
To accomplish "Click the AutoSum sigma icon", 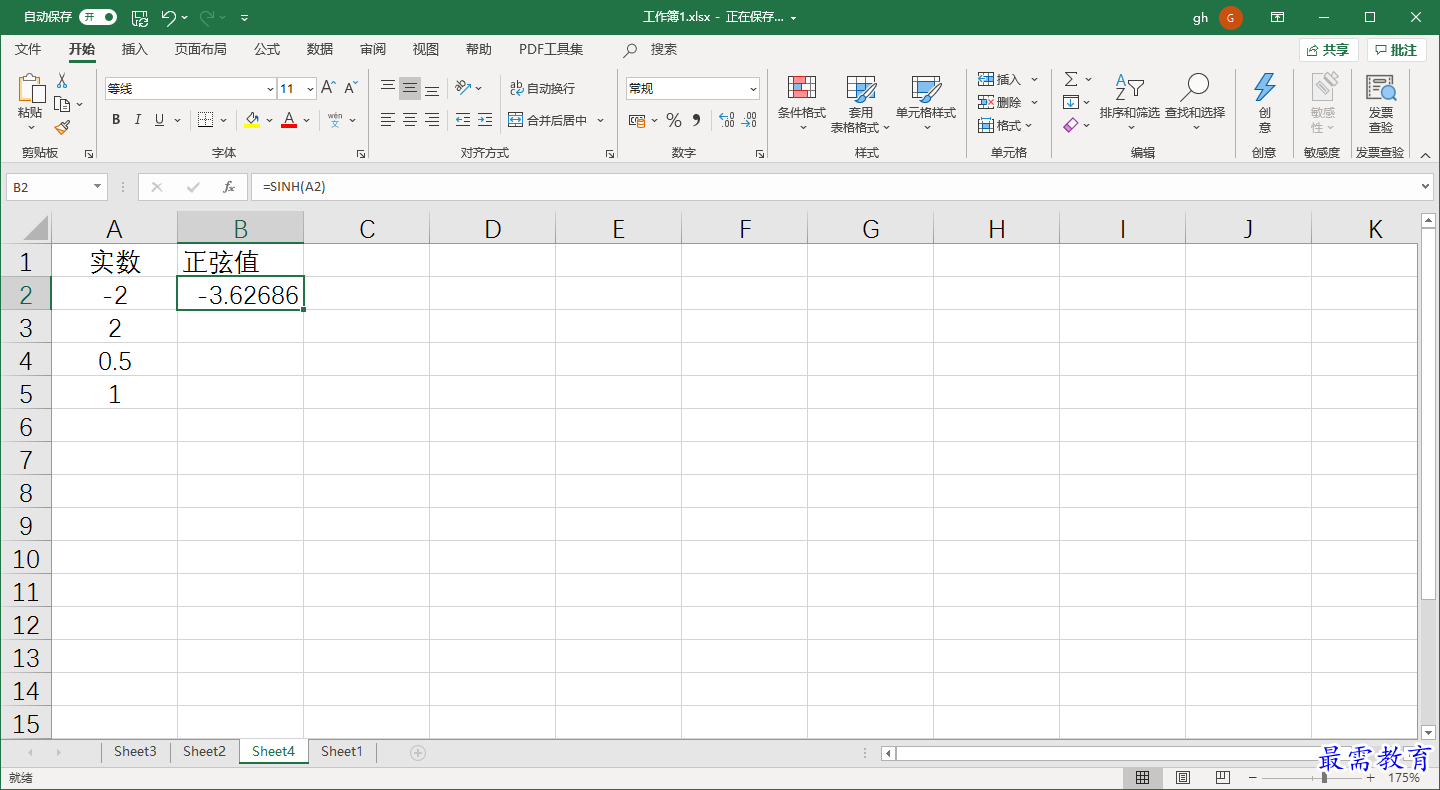I will pyautogui.click(x=1071, y=79).
